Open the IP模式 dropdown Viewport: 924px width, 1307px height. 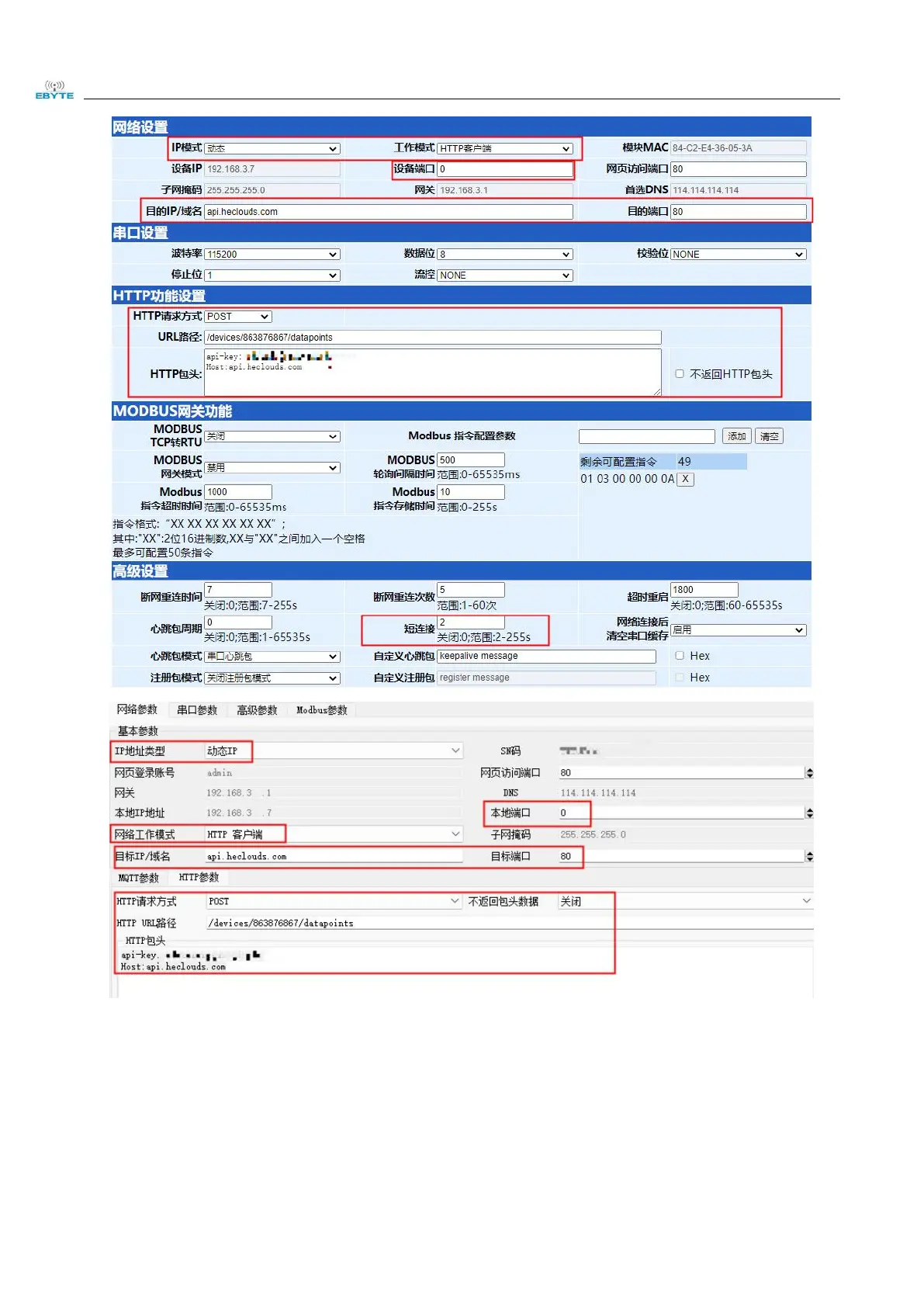coord(272,148)
